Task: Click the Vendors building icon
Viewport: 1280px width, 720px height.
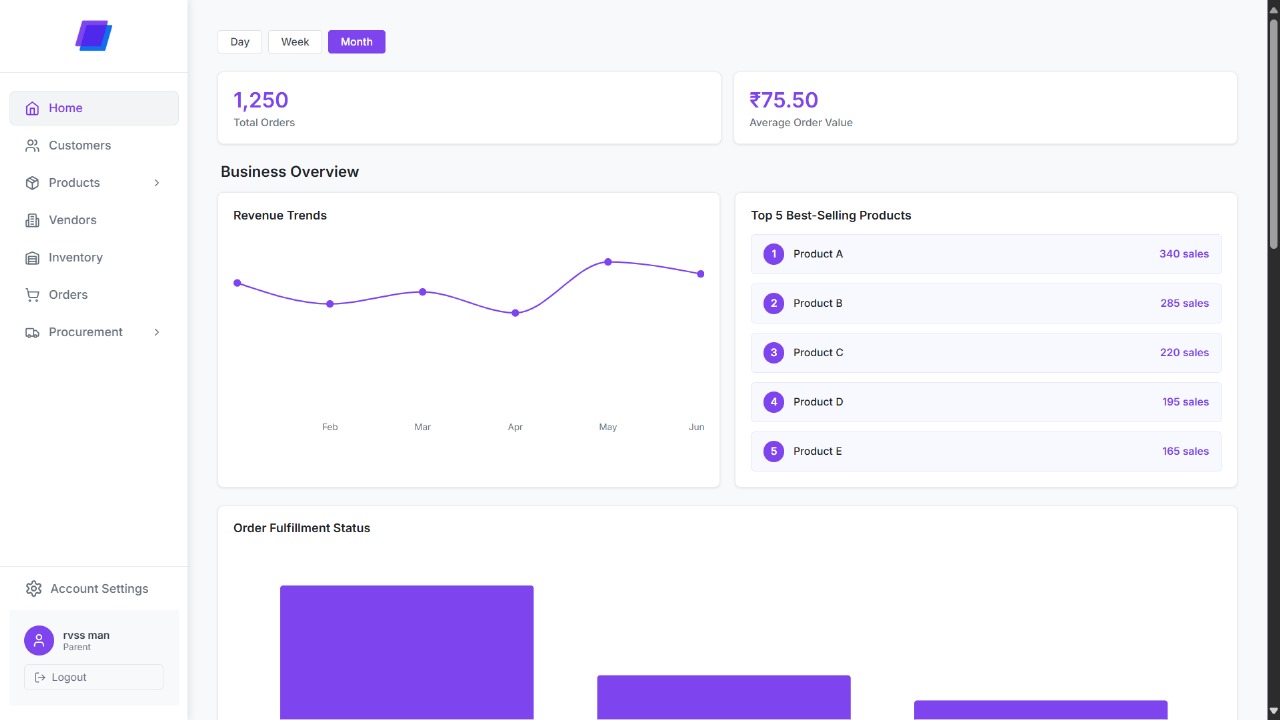Action: [32, 220]
